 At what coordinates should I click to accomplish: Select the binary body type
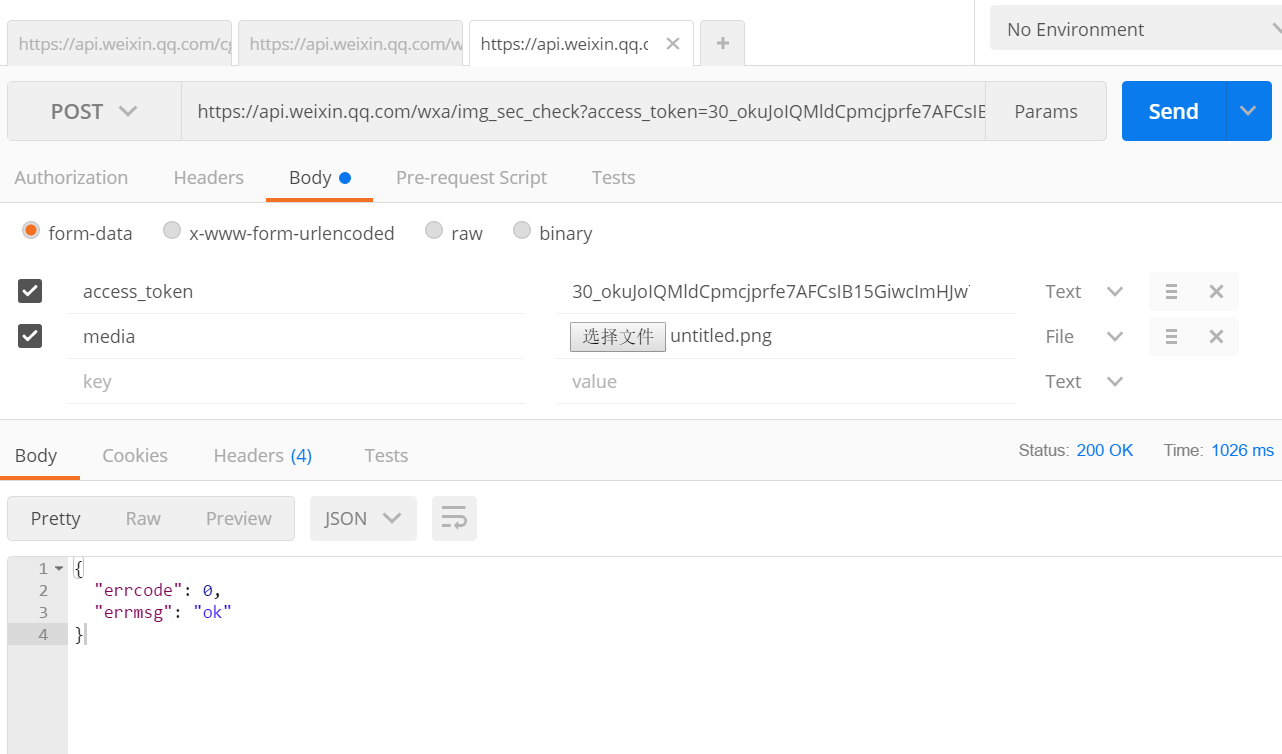[x=522, y=231]
